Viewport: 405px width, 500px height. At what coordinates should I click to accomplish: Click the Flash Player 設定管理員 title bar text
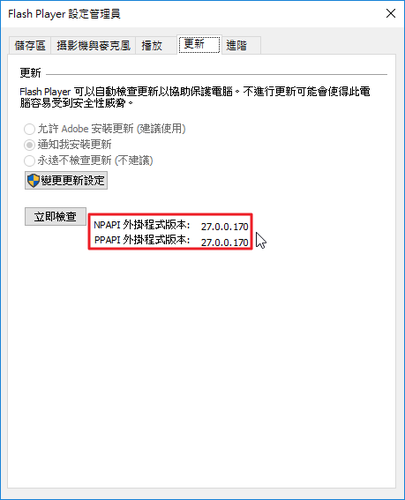(x=64, y=14)
